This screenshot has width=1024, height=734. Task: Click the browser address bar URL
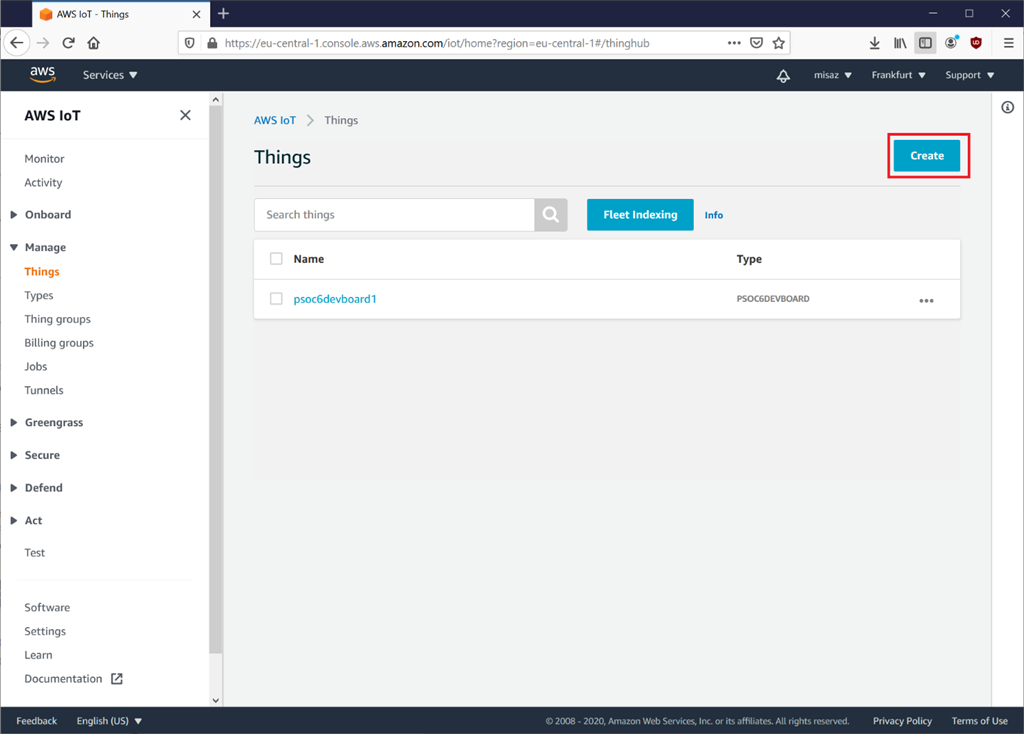(437, 43)
